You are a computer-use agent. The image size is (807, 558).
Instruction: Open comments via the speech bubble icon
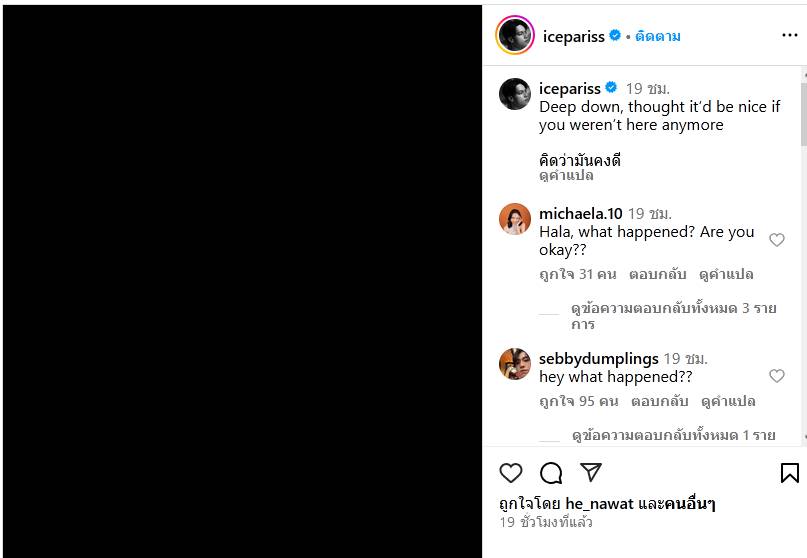(x=551, y=473)
